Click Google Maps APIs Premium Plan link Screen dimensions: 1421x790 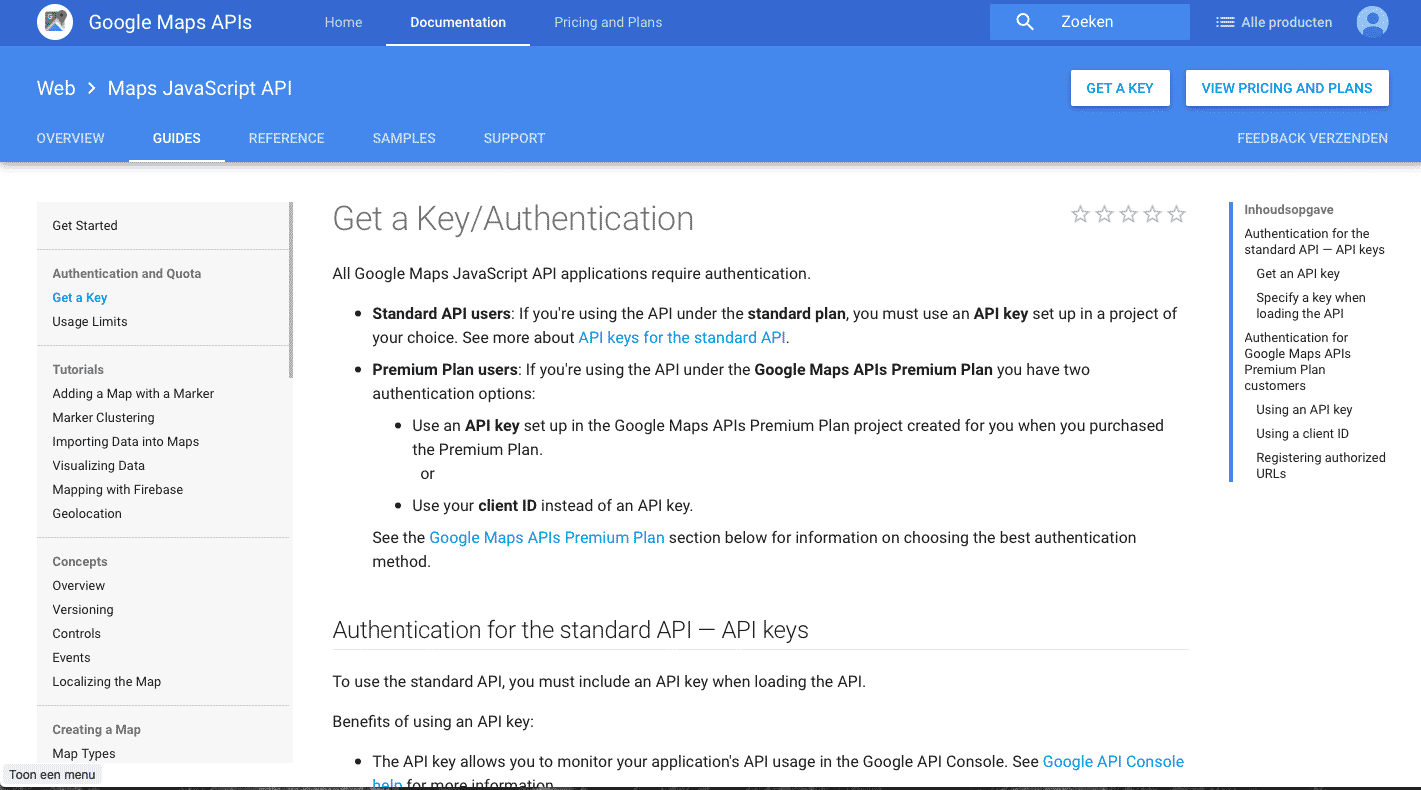click(x=547, y=538)
